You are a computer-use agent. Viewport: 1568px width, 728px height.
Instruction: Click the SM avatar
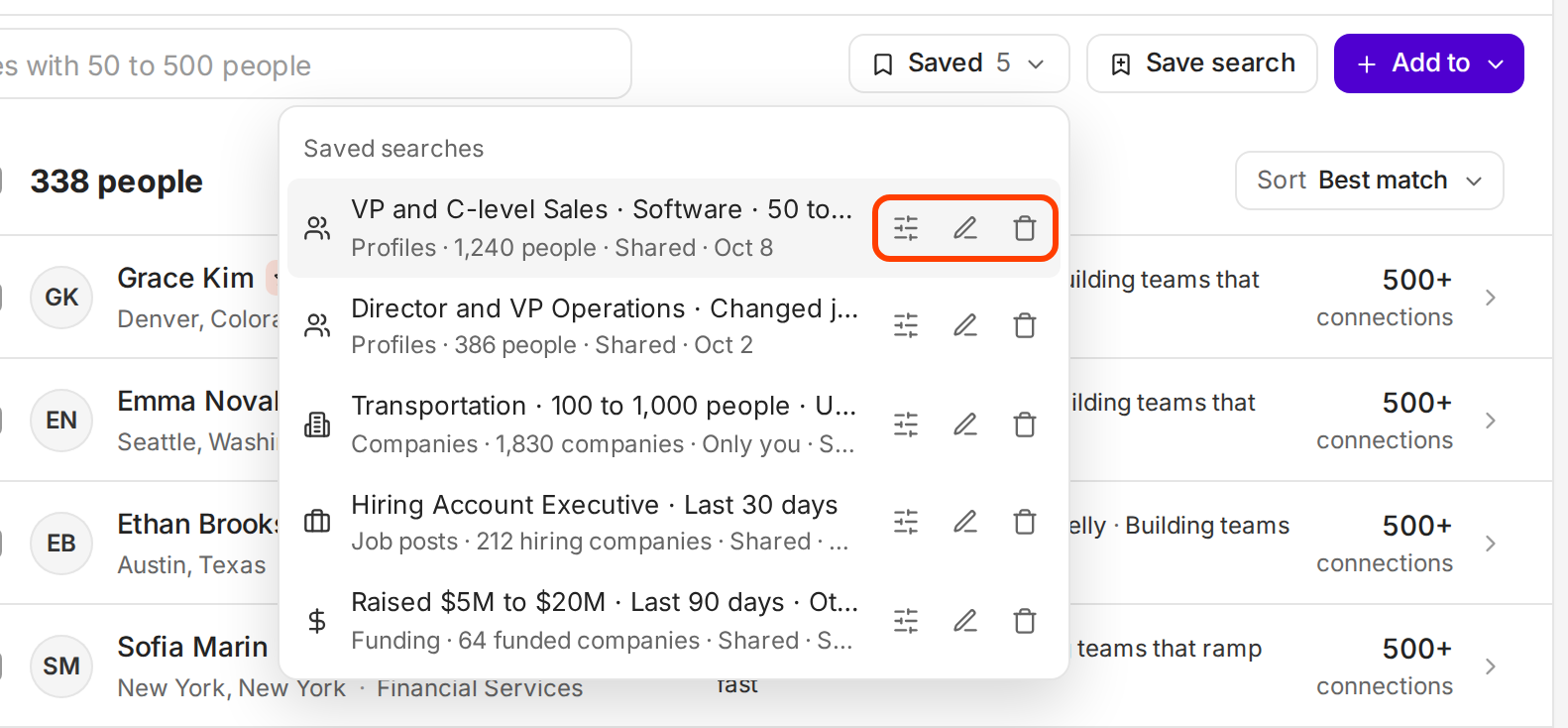61,667
